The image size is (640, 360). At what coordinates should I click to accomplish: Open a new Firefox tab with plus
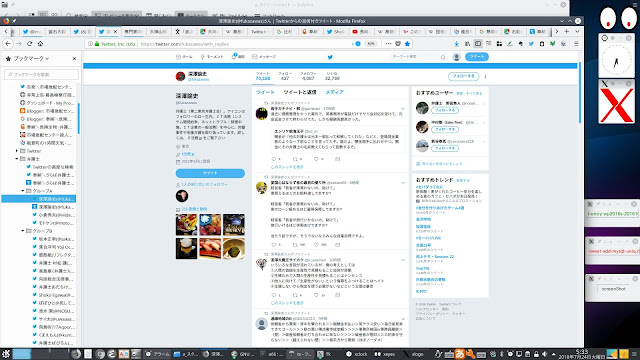pos(567,31)
